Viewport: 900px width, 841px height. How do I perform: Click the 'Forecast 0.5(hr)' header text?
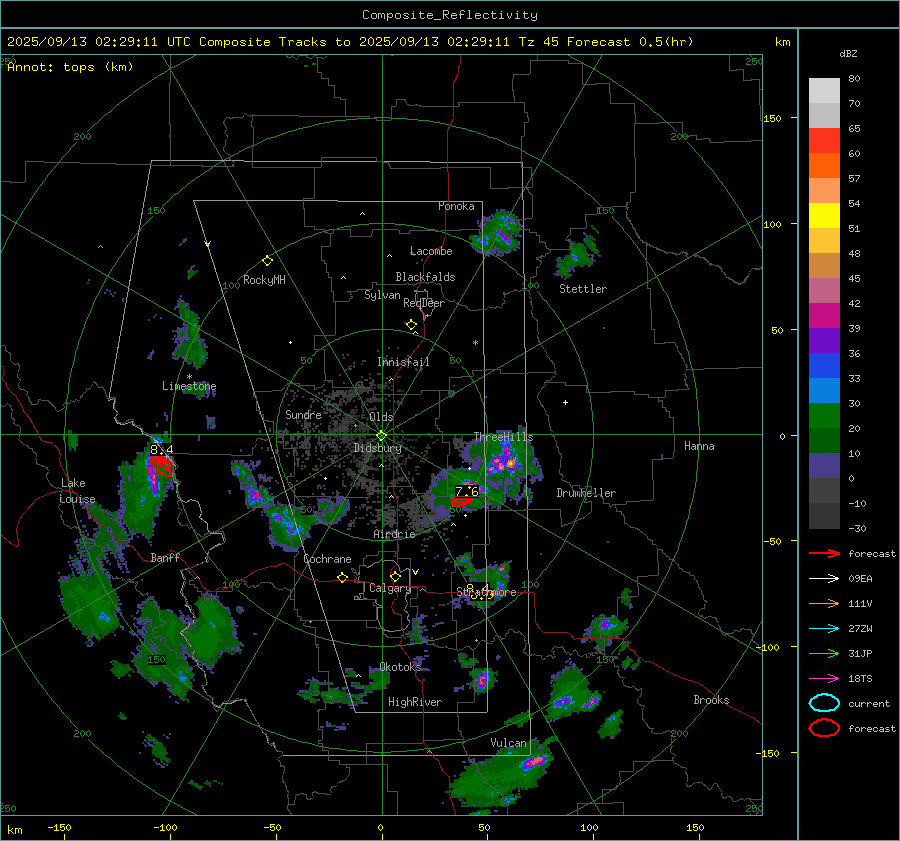[630, 42]
